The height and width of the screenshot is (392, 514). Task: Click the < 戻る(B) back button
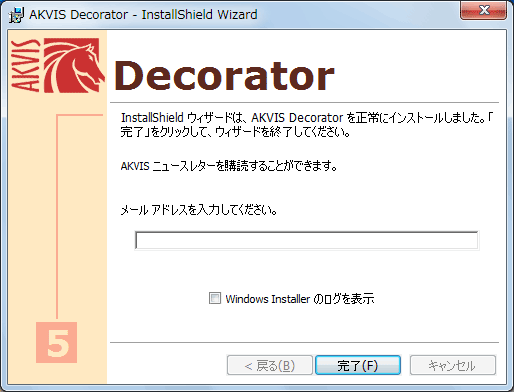(x=270, y=365)
